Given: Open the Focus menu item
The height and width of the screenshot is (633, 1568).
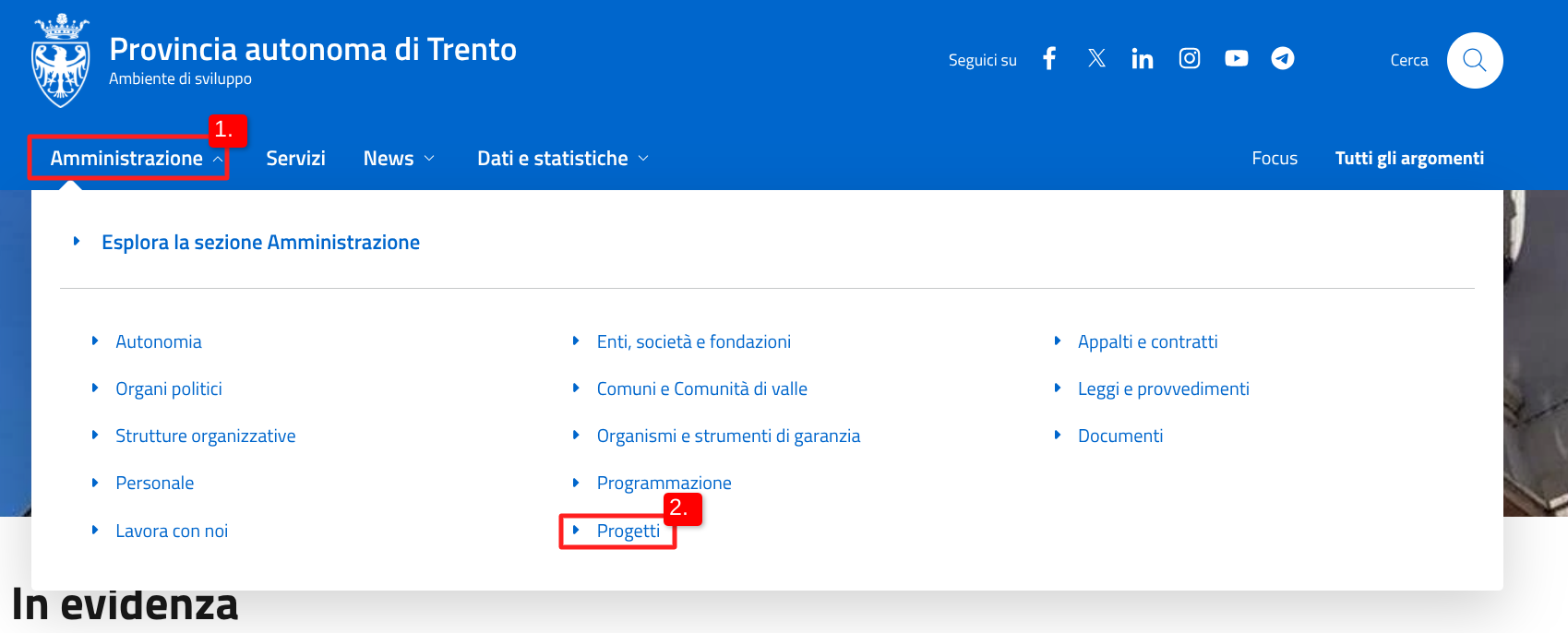Looking at the screenshot, I should pos(1275,159).
